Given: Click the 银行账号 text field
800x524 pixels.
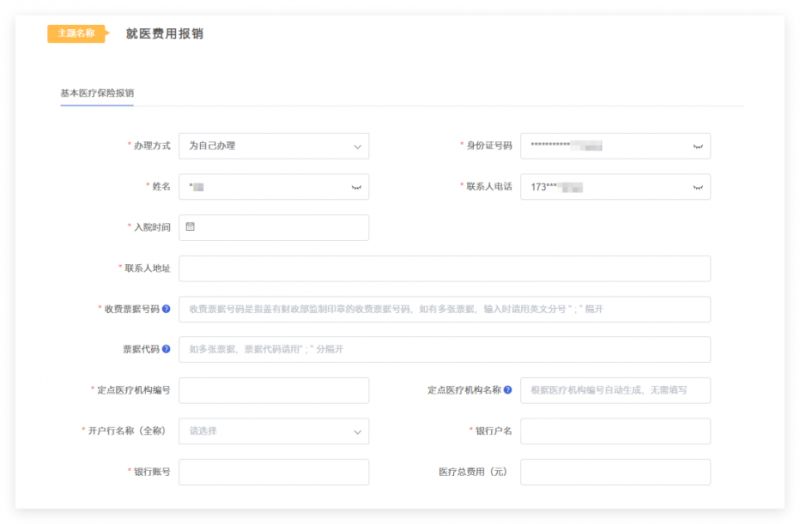Looking at the screenshot, I should tap(273, 472).
